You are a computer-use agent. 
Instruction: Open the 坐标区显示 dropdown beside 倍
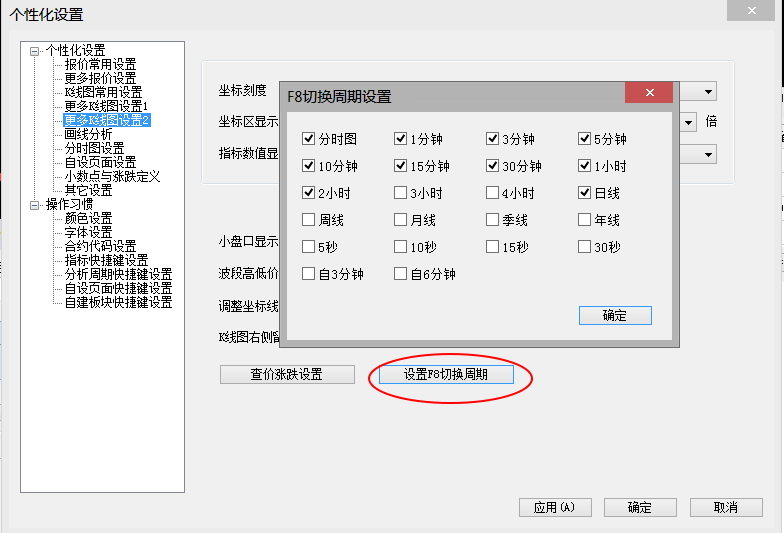pos(688,122)
